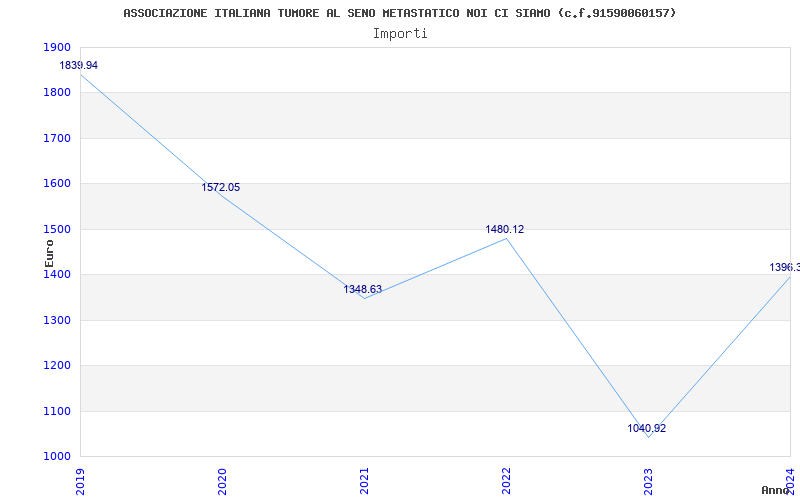Select the cut-off 1396.3 data label
Image resolution: width=800 pixels, height=500 pixels.
click(785, 267)
